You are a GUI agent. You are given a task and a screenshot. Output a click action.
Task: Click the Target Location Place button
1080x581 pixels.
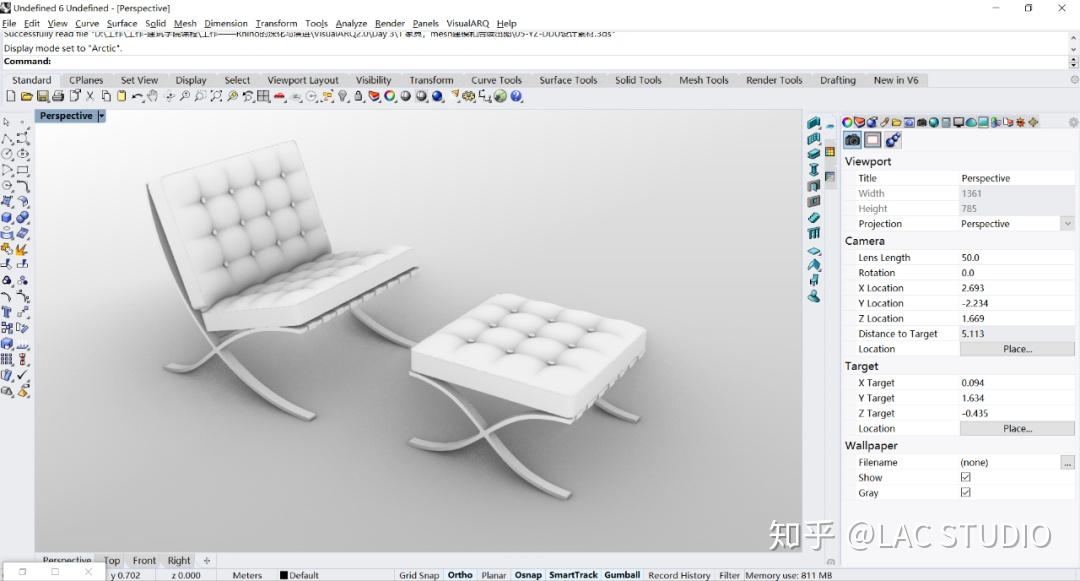1017,428
